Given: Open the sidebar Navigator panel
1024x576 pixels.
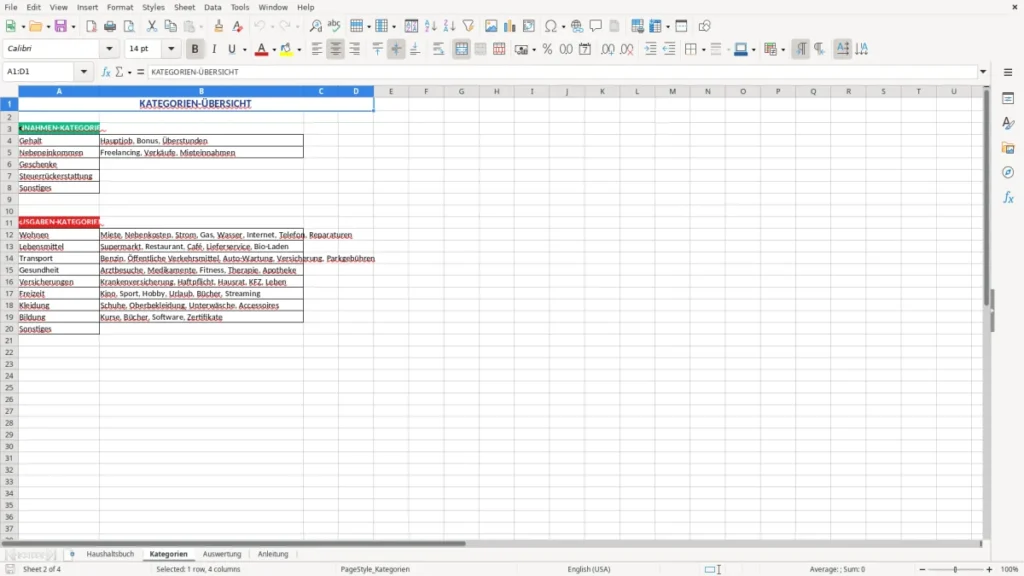Looking at the screenshot, I should (1008, 172).
